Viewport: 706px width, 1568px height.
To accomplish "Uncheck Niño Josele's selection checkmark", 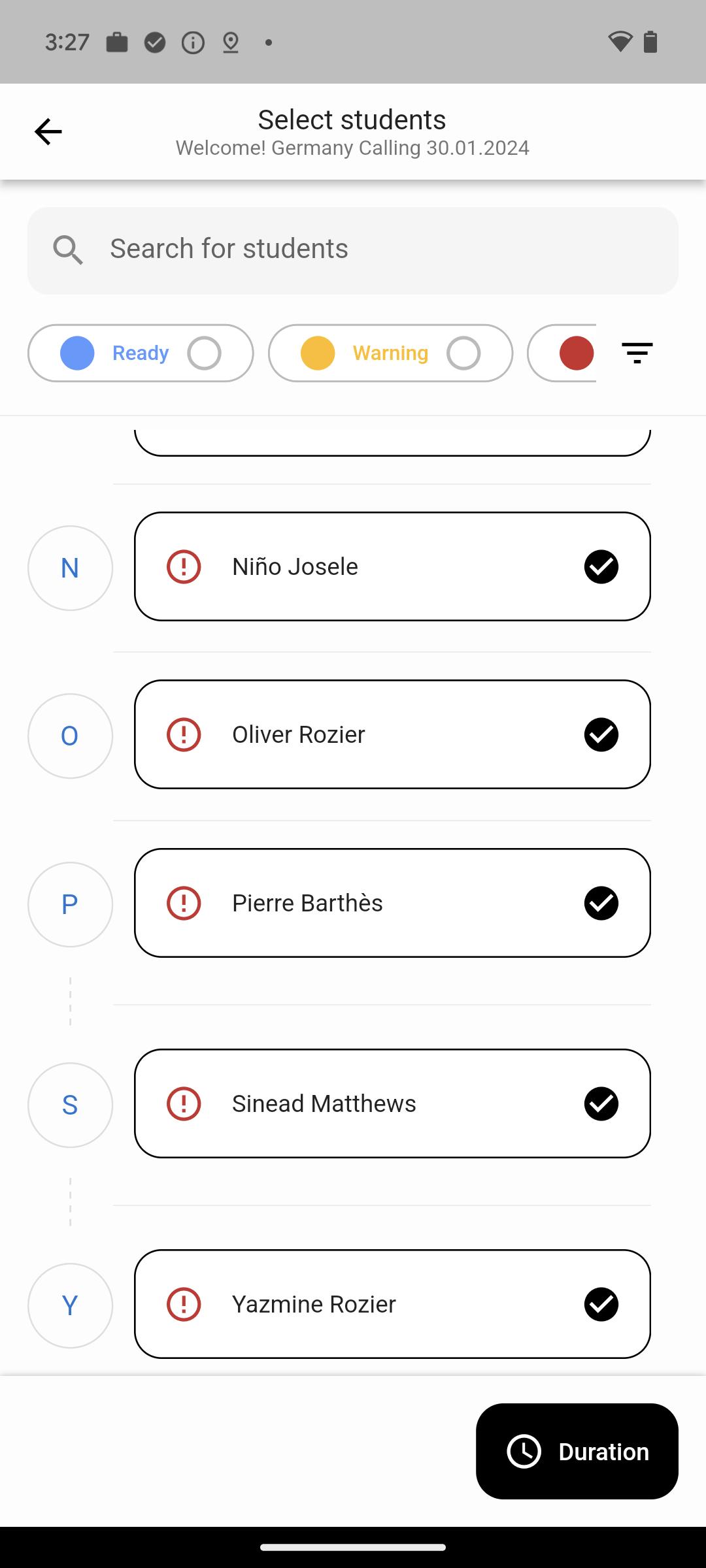I will point(601,566).
